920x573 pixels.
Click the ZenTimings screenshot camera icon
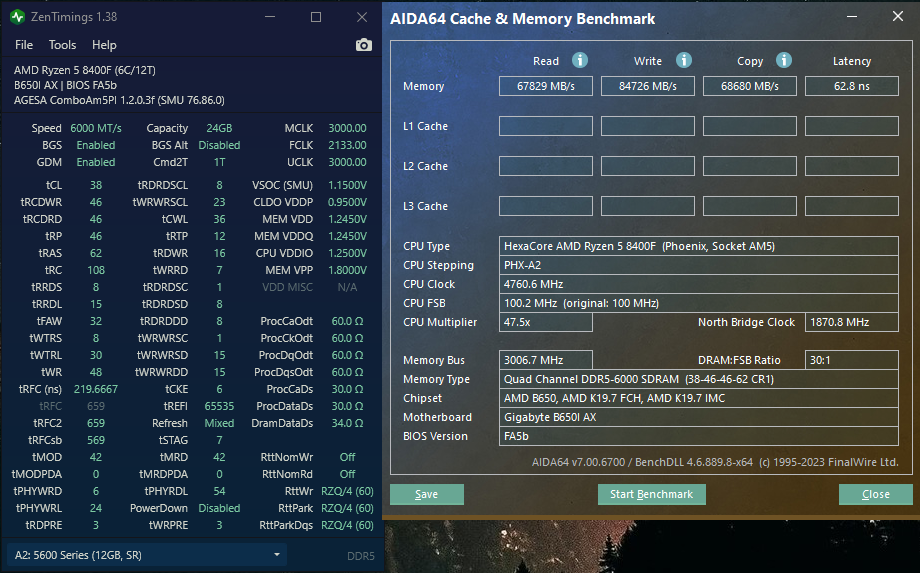364,45
